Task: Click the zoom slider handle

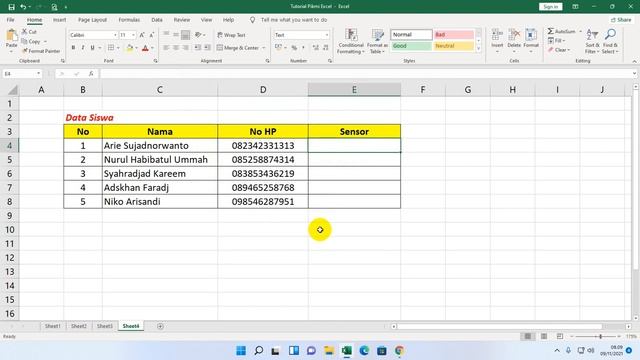Action: coord(600,336)
